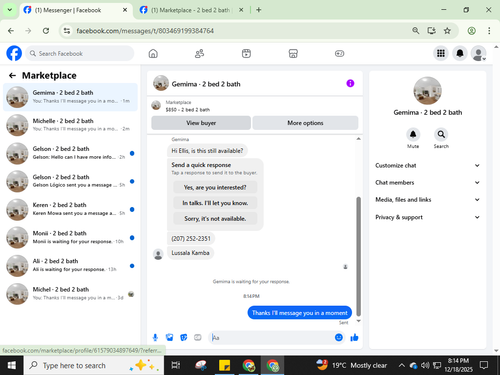This screenshot has width=500, height=375.
Task: Show hidden system tray icons chevron
Action: coord(402,365)
